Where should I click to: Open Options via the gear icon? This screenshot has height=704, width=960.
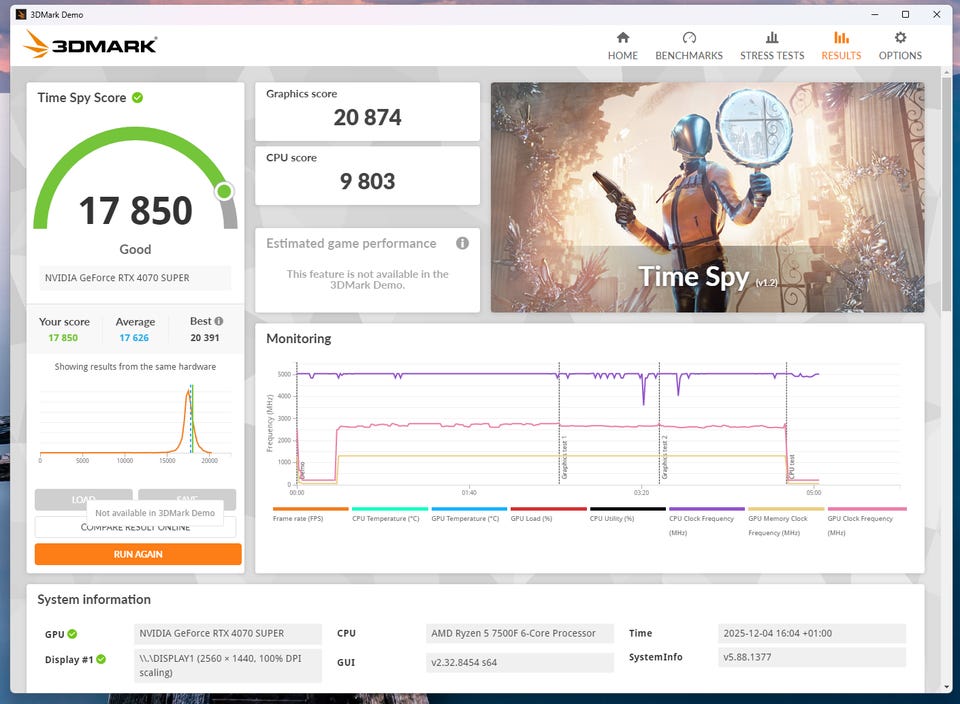click(x=899, y=38)
